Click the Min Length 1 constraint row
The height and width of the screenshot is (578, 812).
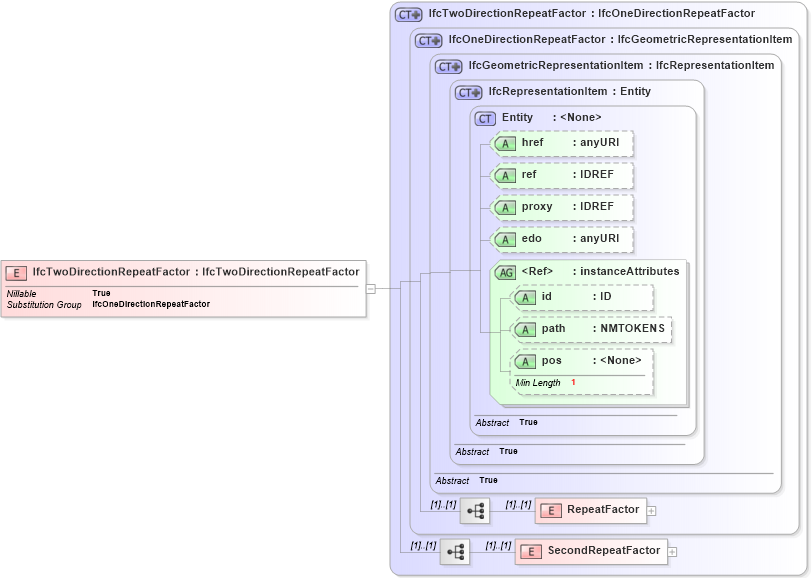click(545, 382)
